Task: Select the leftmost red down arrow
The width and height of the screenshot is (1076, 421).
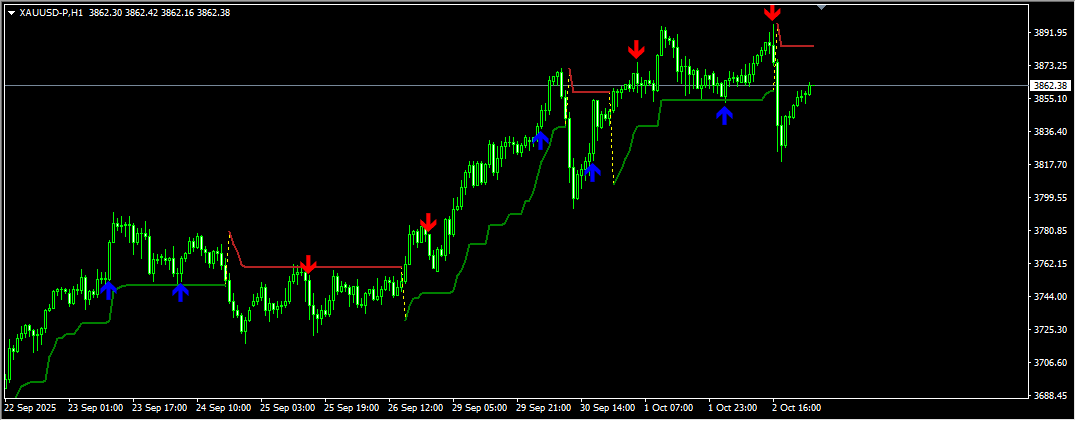Action: coord(308,264)
